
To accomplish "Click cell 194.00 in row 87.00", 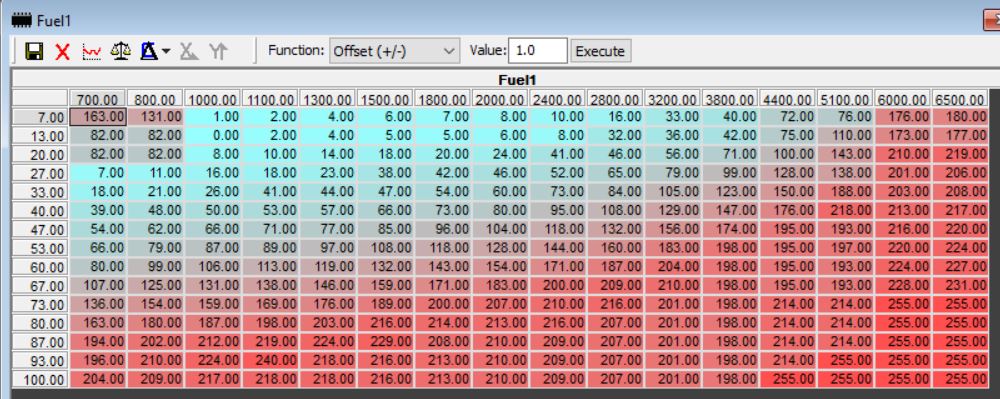I will 98,342.
